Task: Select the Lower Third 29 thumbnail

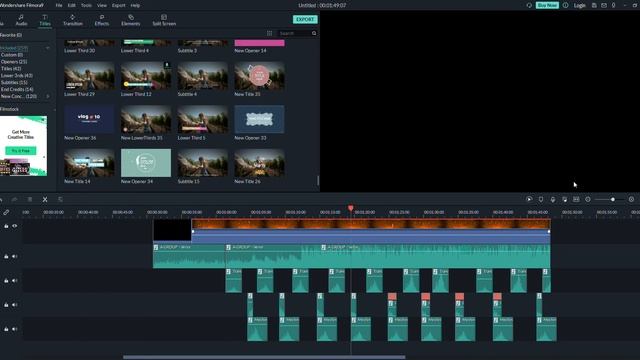Action: point(89,76)
